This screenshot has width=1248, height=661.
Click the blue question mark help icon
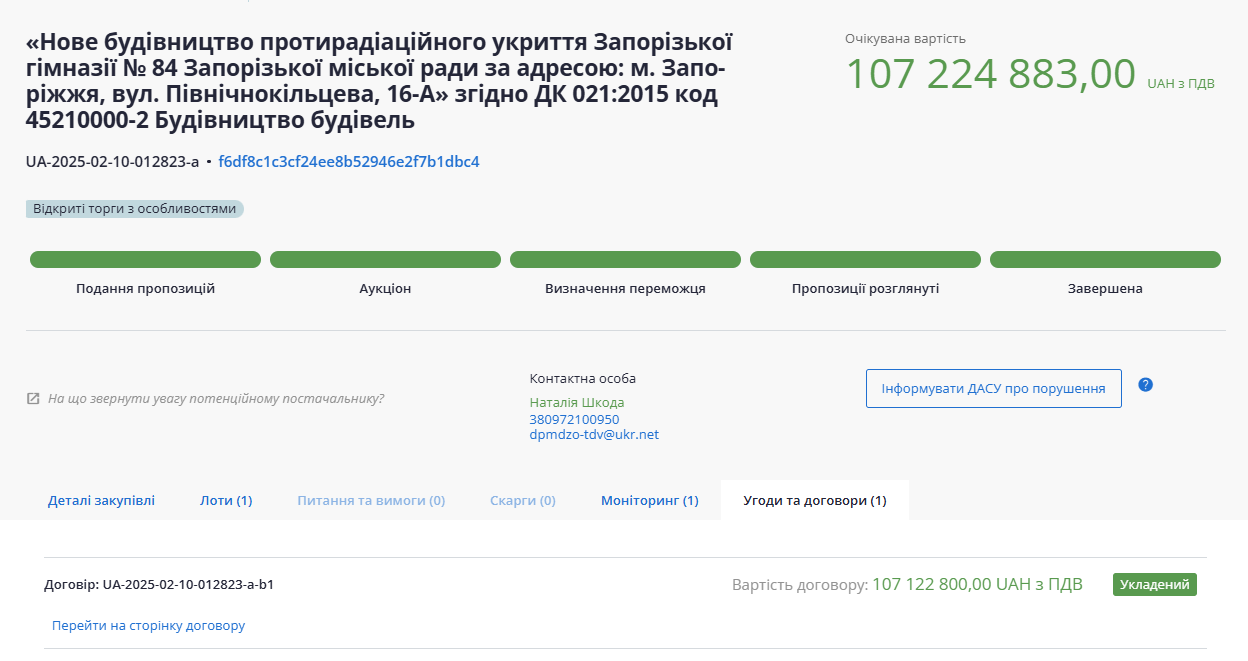click(x=1146, y=385)
